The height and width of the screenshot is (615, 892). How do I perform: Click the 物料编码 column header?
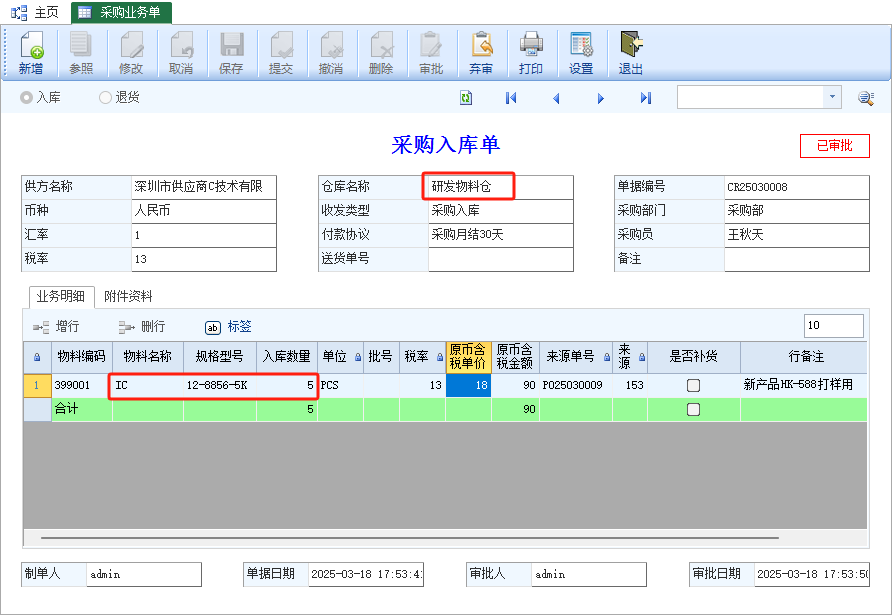(x=81, y=357)
